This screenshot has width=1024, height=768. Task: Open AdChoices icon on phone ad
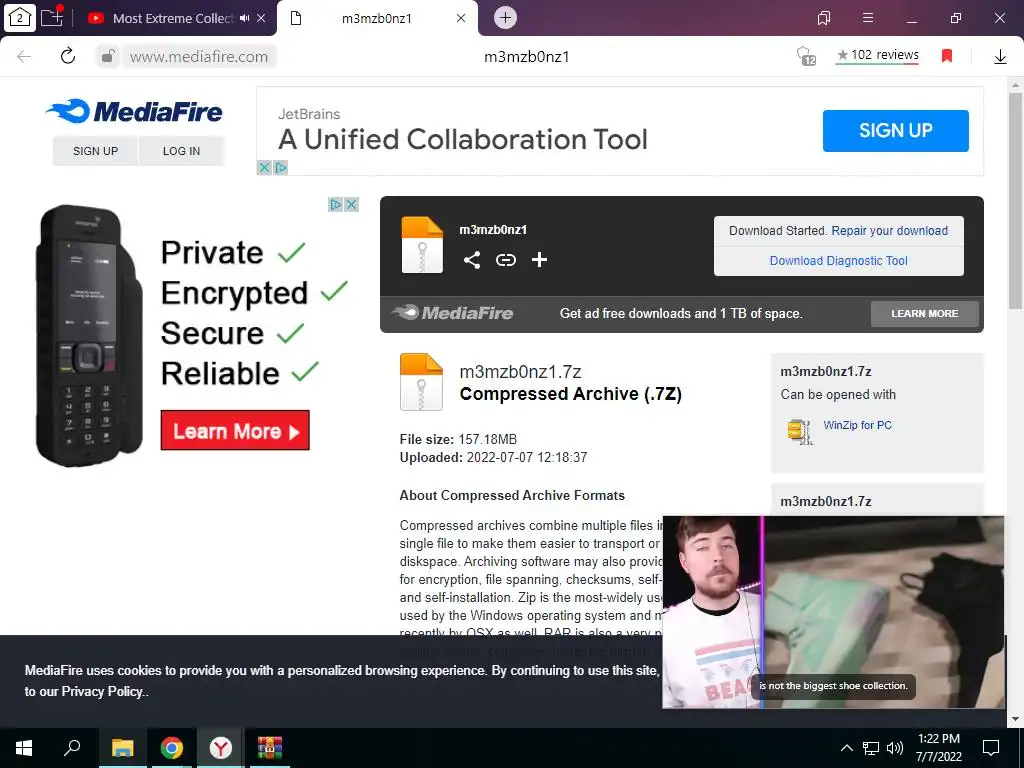[336, 204]
